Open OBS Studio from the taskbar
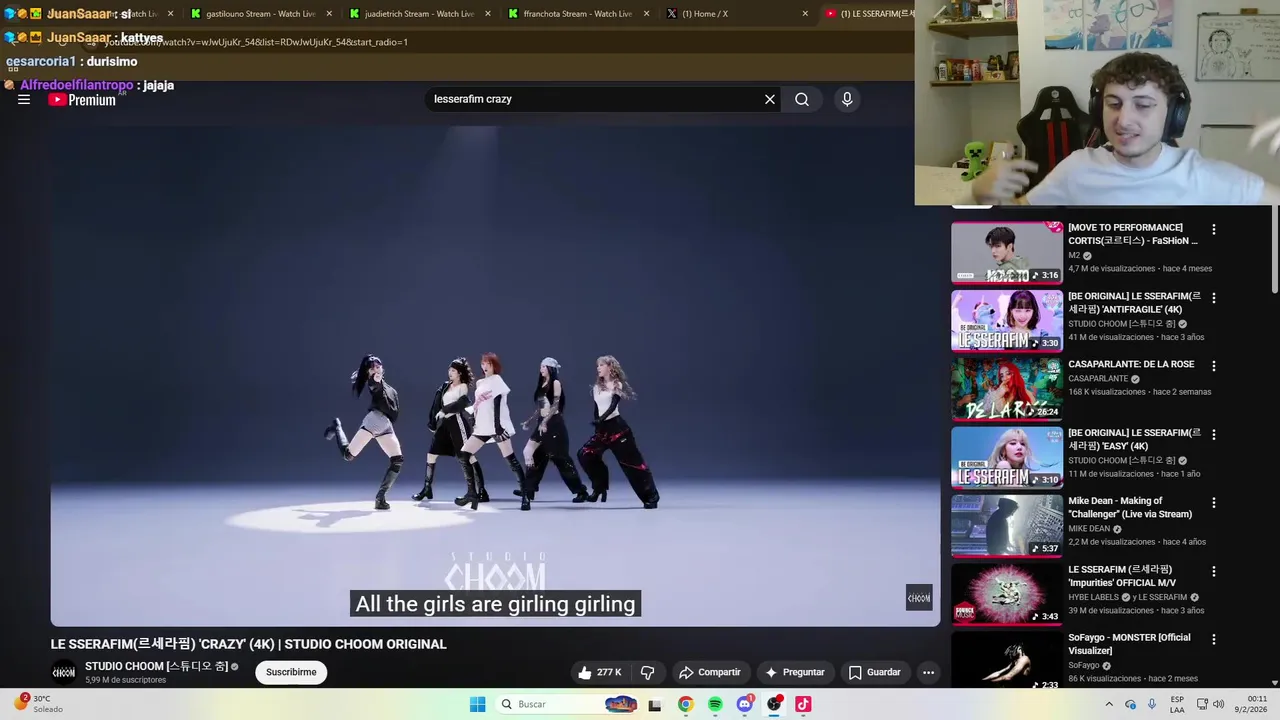The height and width of the screenshot is (720, 1280). tap(774, 704)
